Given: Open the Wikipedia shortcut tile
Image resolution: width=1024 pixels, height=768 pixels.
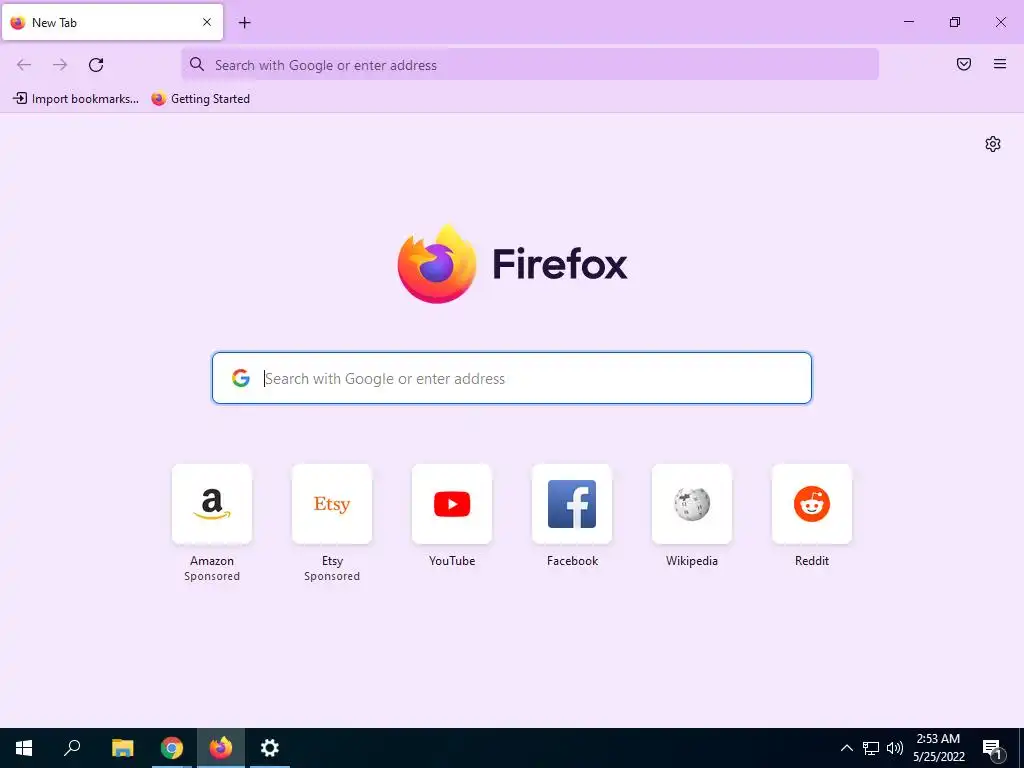Looking at the screenshot, I should [692, 504].
